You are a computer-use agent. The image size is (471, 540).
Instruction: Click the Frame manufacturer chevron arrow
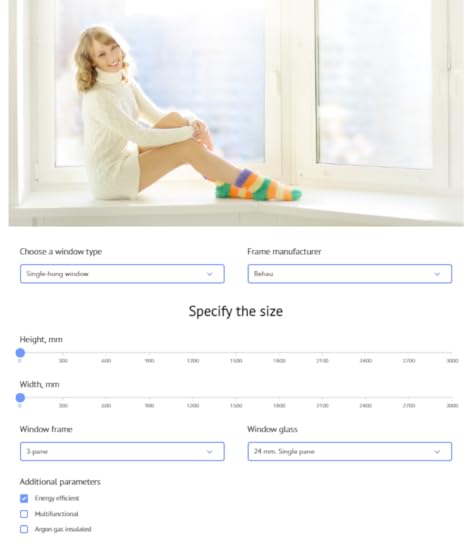(437, 274)
